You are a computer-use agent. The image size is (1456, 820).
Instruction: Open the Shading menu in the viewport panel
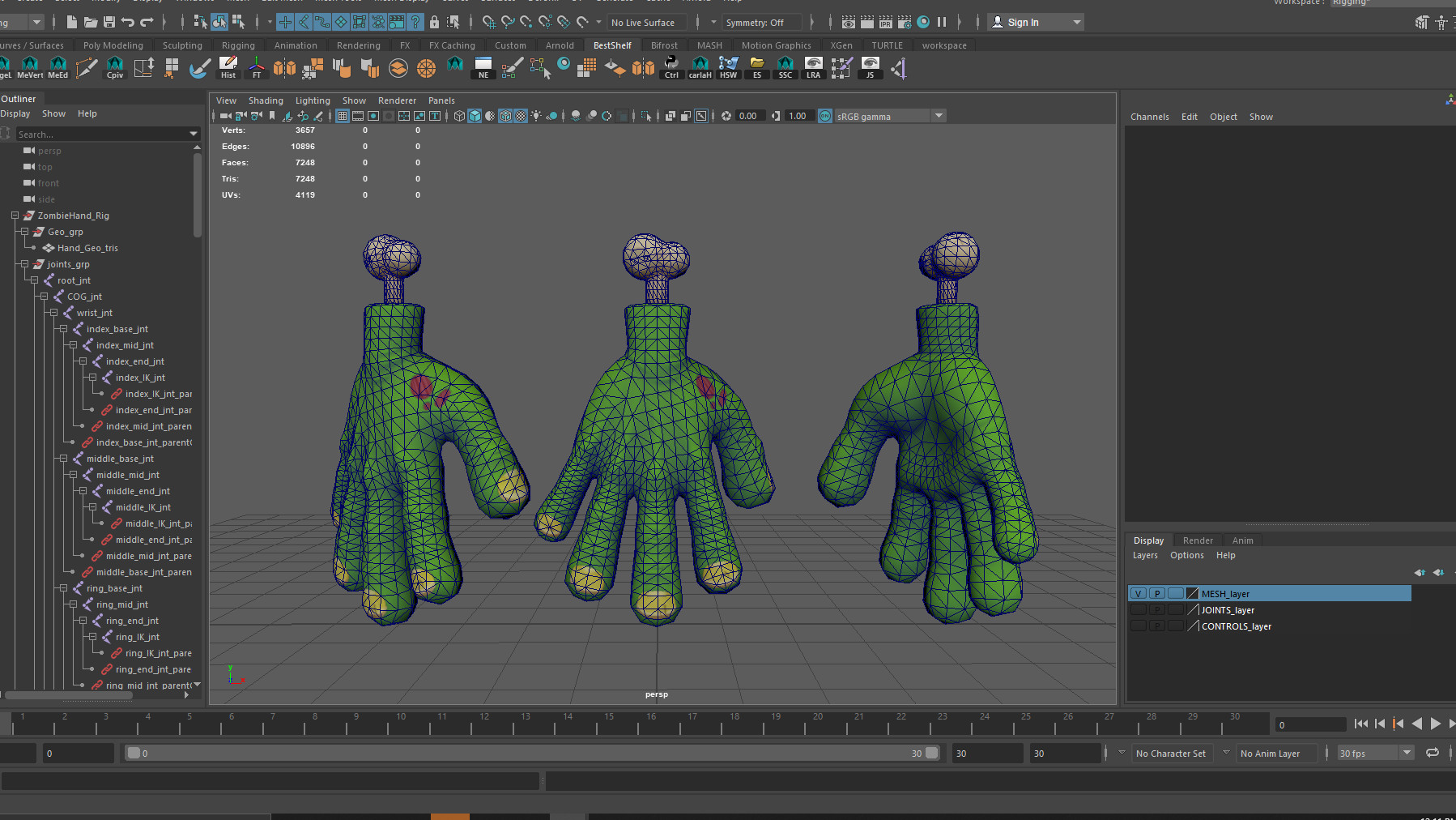click(x=266, y=100)
